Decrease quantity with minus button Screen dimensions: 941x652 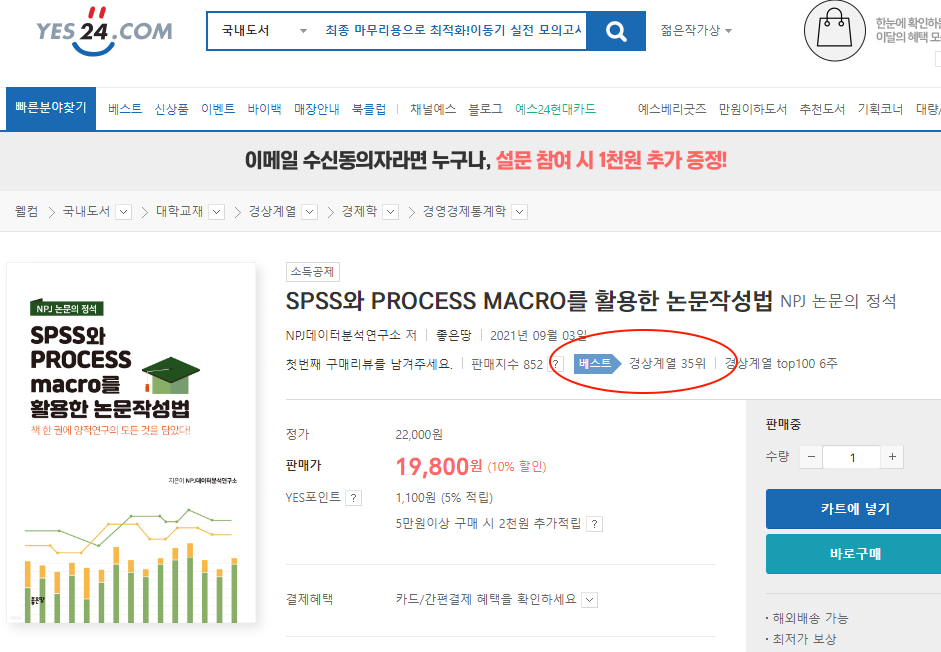click(811, 457)
